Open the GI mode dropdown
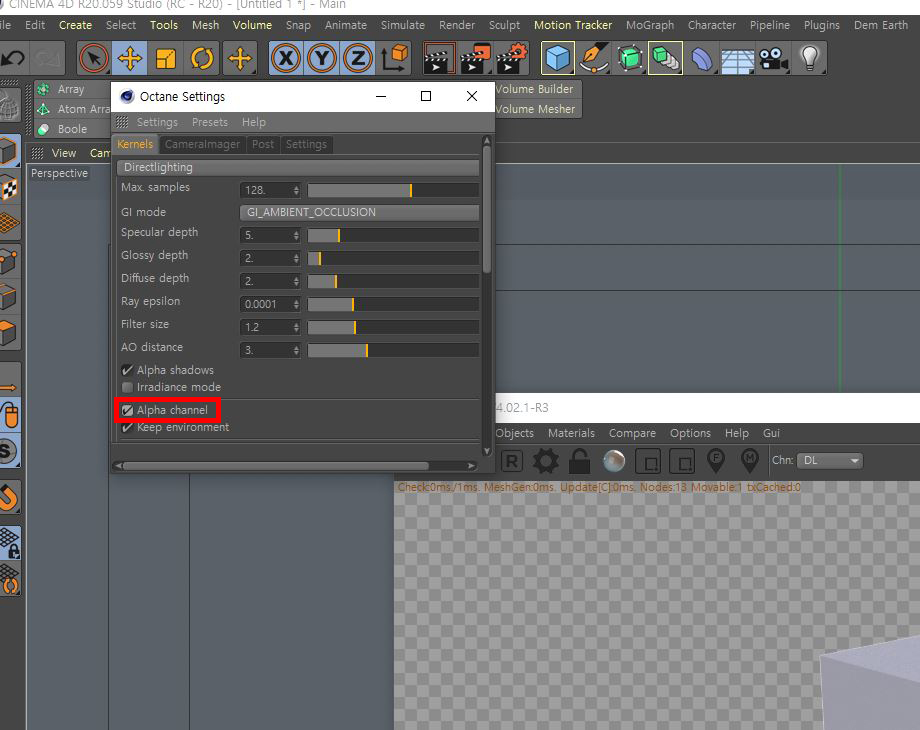Viewport: 920px width, 730px height. coord(359,212)
